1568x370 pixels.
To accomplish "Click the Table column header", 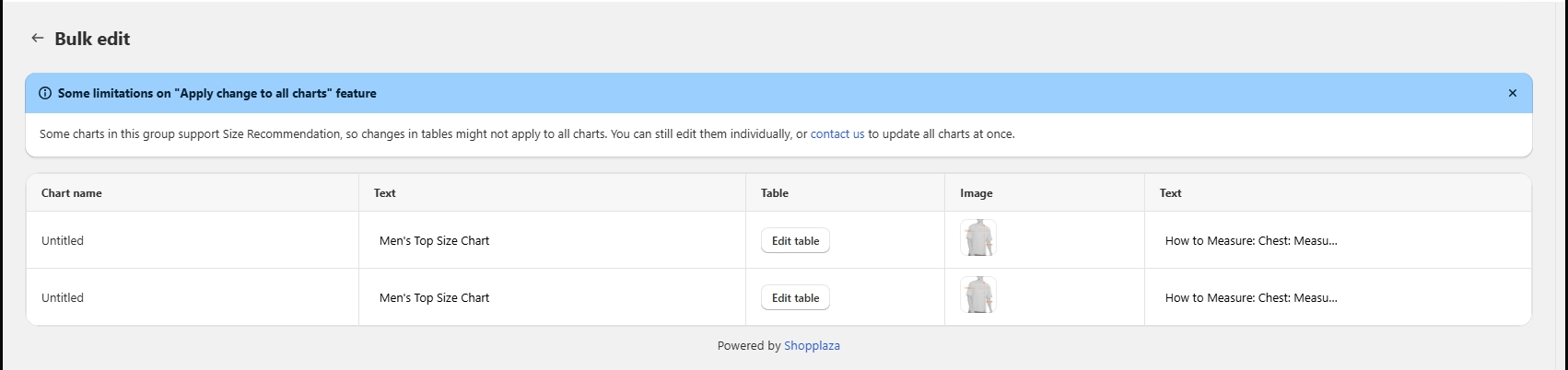I will pos(775,193).
